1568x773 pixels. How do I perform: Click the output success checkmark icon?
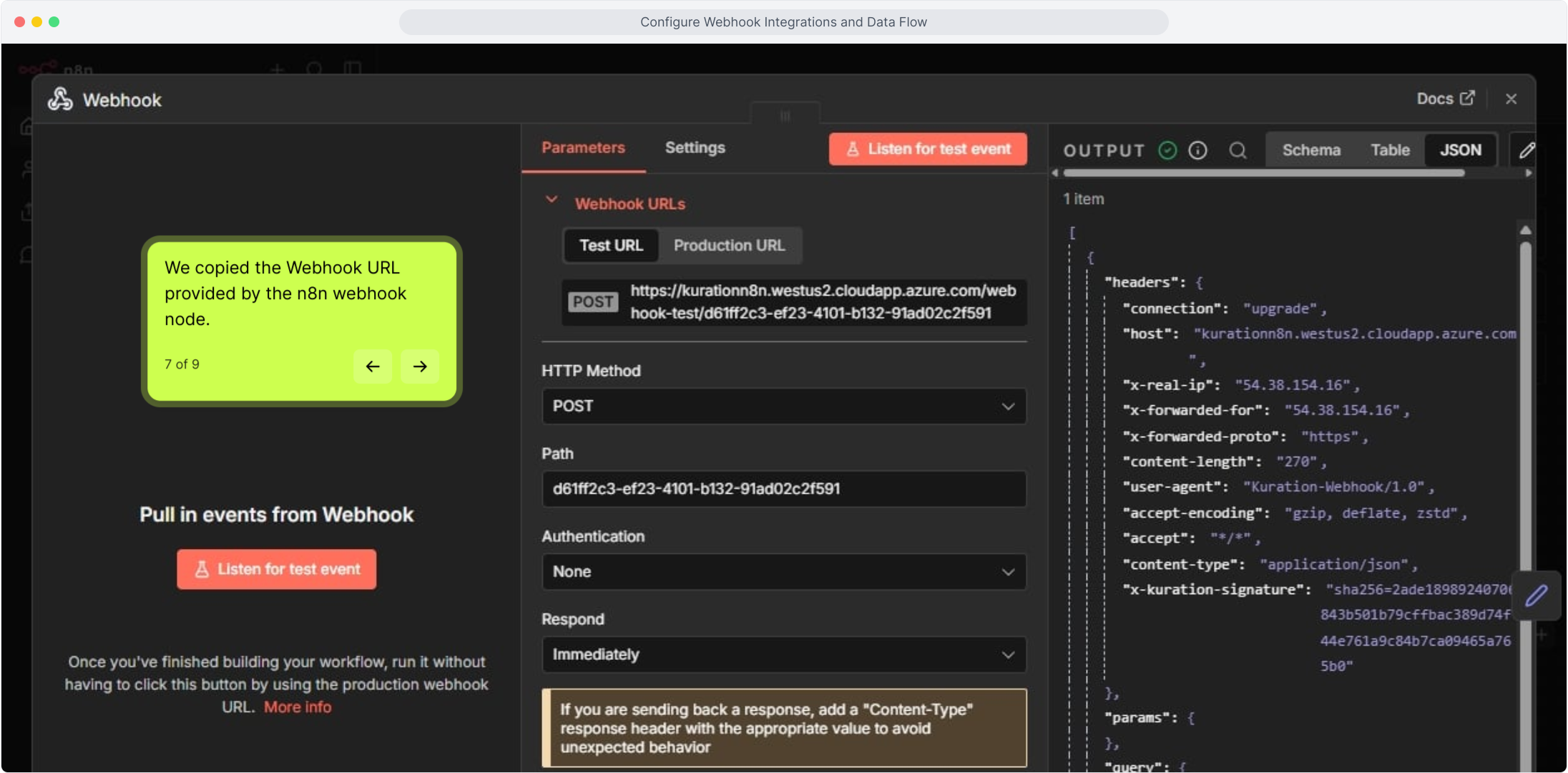coord(1167,150)
